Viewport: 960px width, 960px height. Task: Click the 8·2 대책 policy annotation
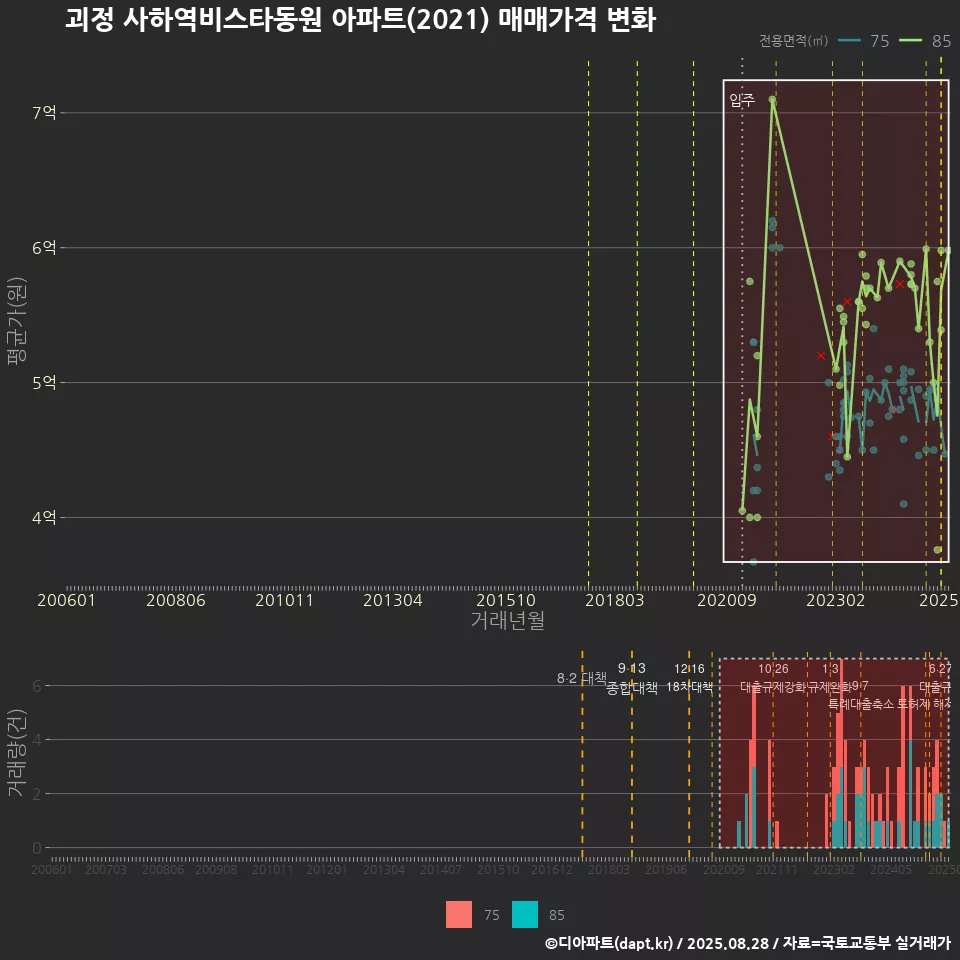[x=582, y=678]
